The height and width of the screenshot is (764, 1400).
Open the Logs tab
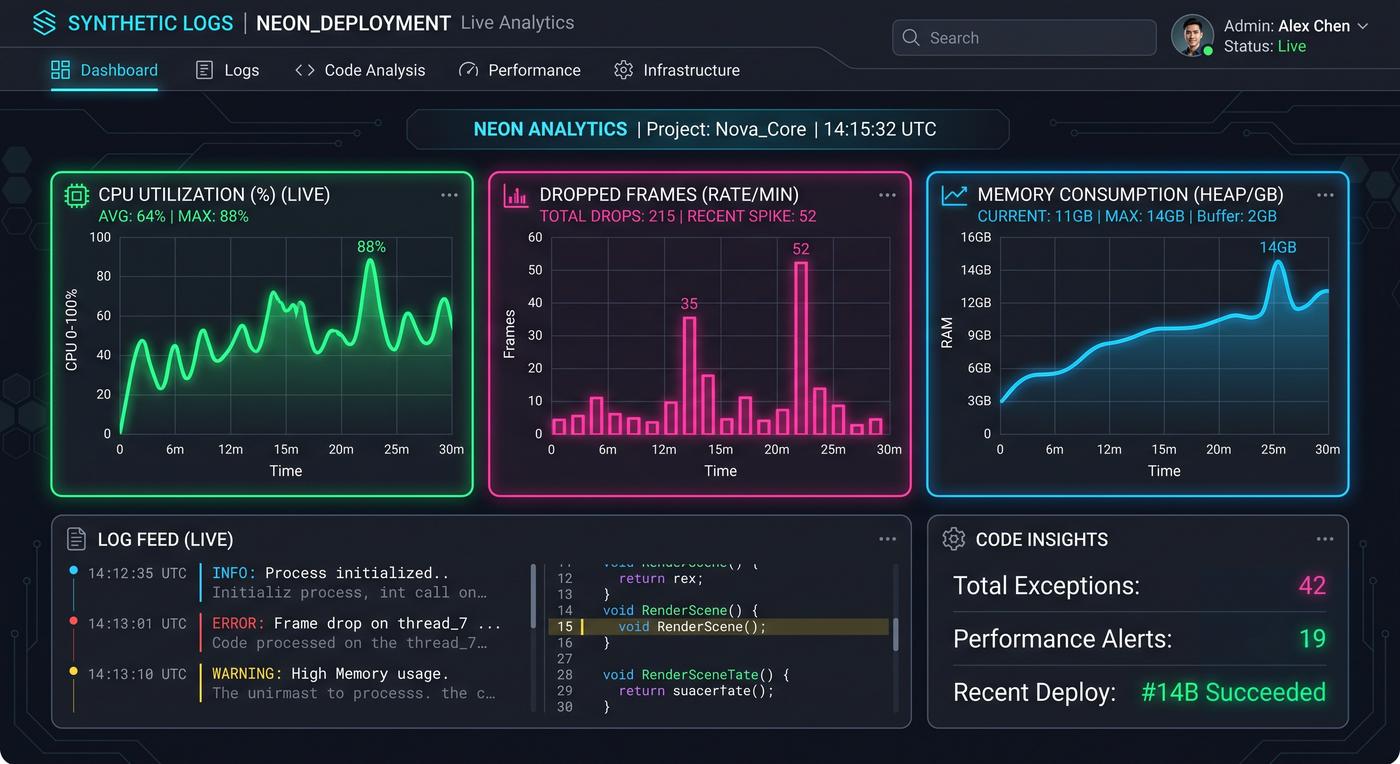(x=227, y=70)
